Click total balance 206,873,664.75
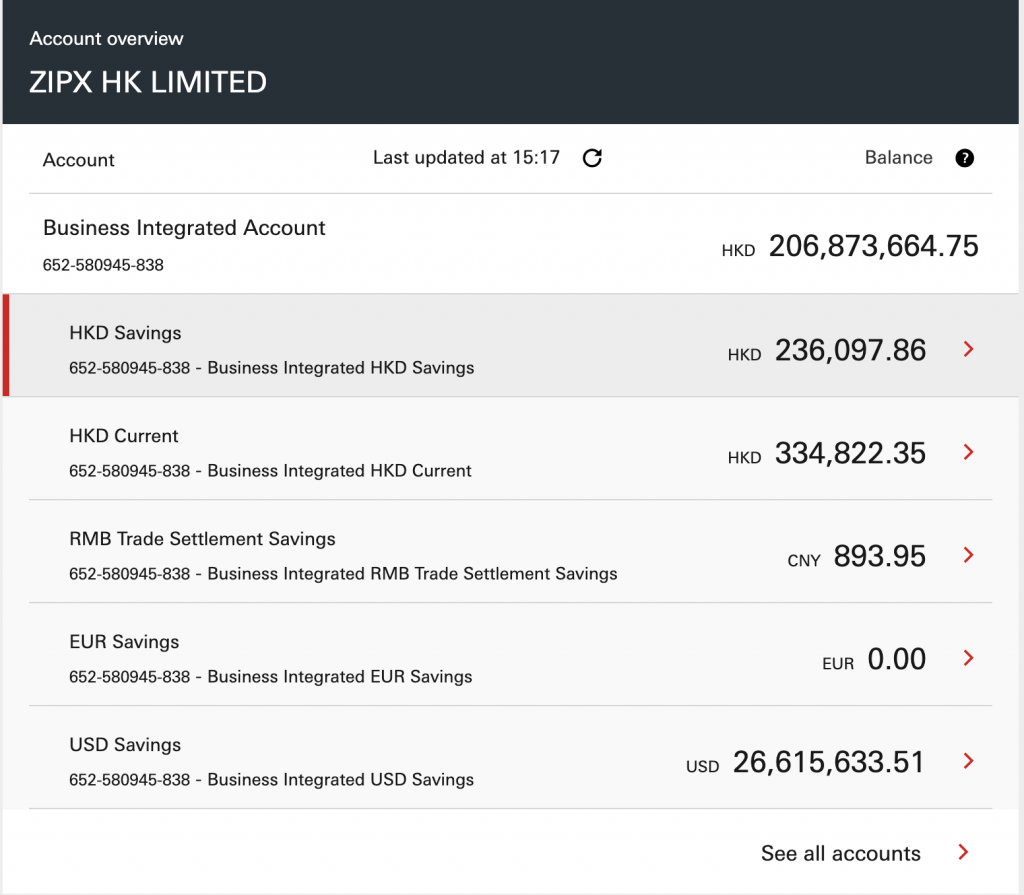Screen dimensions: 1024x895 873,246
